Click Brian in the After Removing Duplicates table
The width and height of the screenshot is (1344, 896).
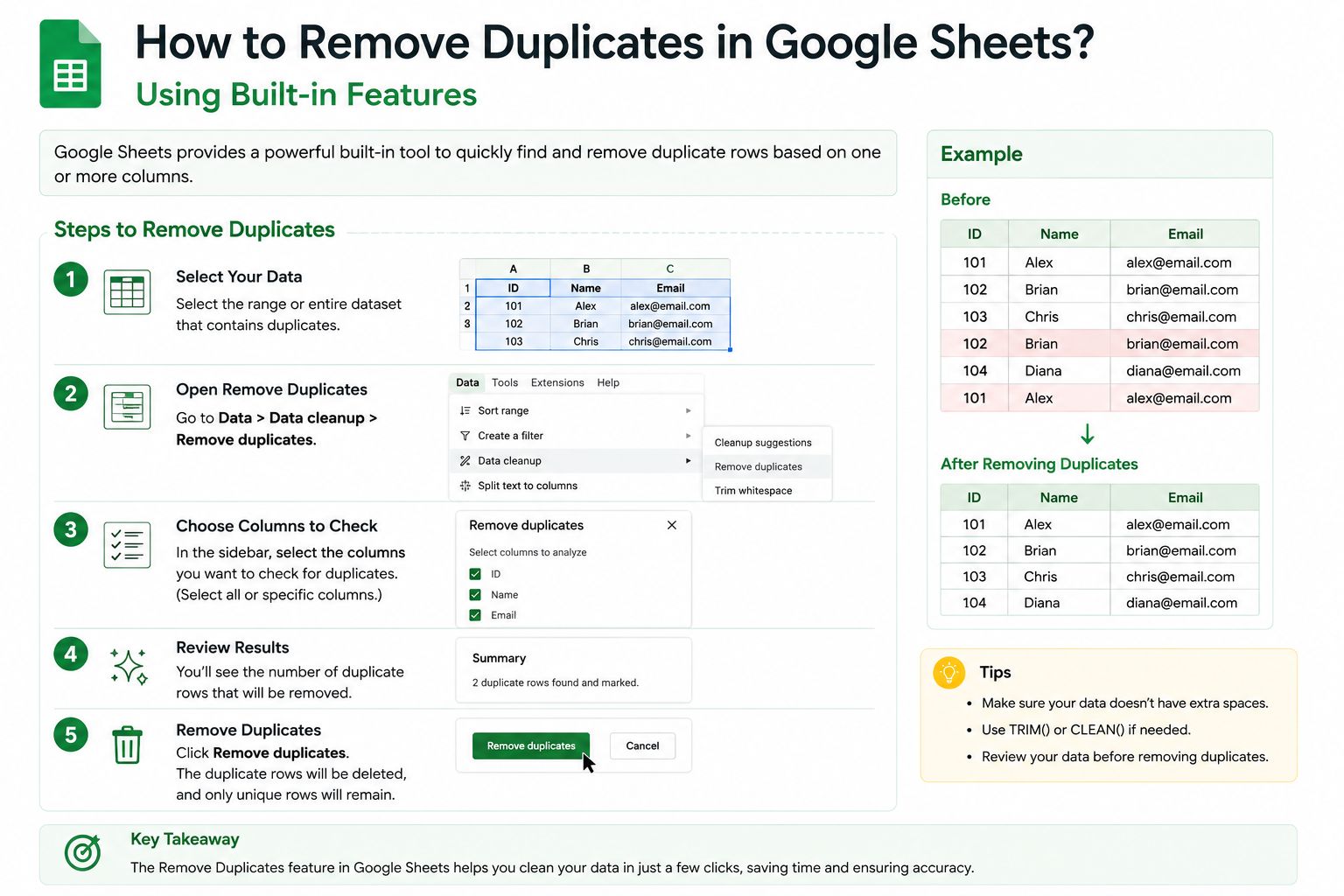pos(1040,550)
